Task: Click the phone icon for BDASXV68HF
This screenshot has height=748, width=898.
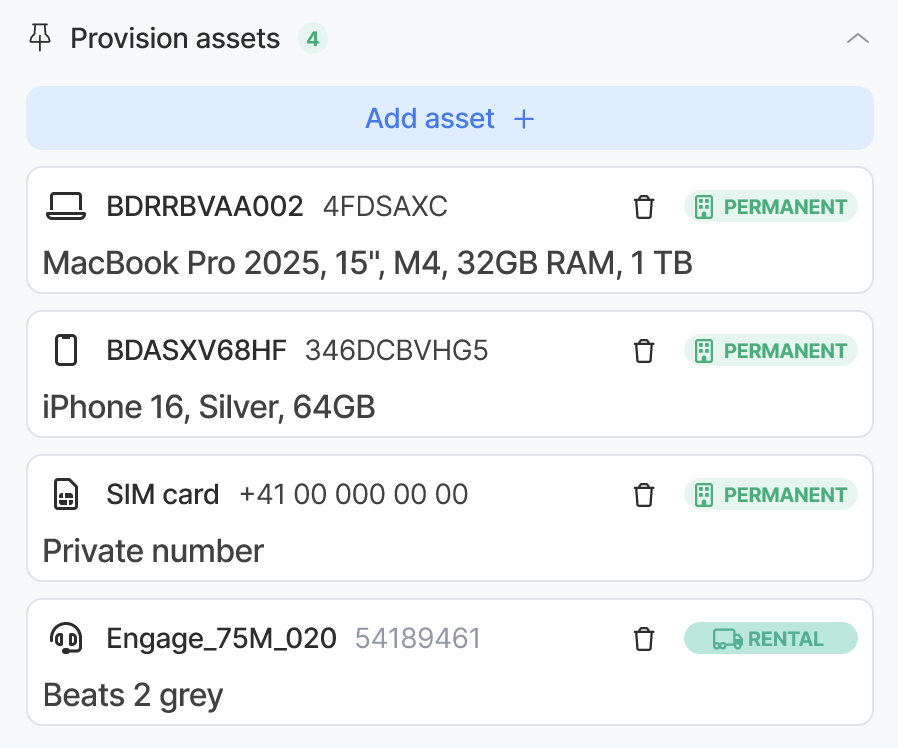Action: tap(66, 351)
